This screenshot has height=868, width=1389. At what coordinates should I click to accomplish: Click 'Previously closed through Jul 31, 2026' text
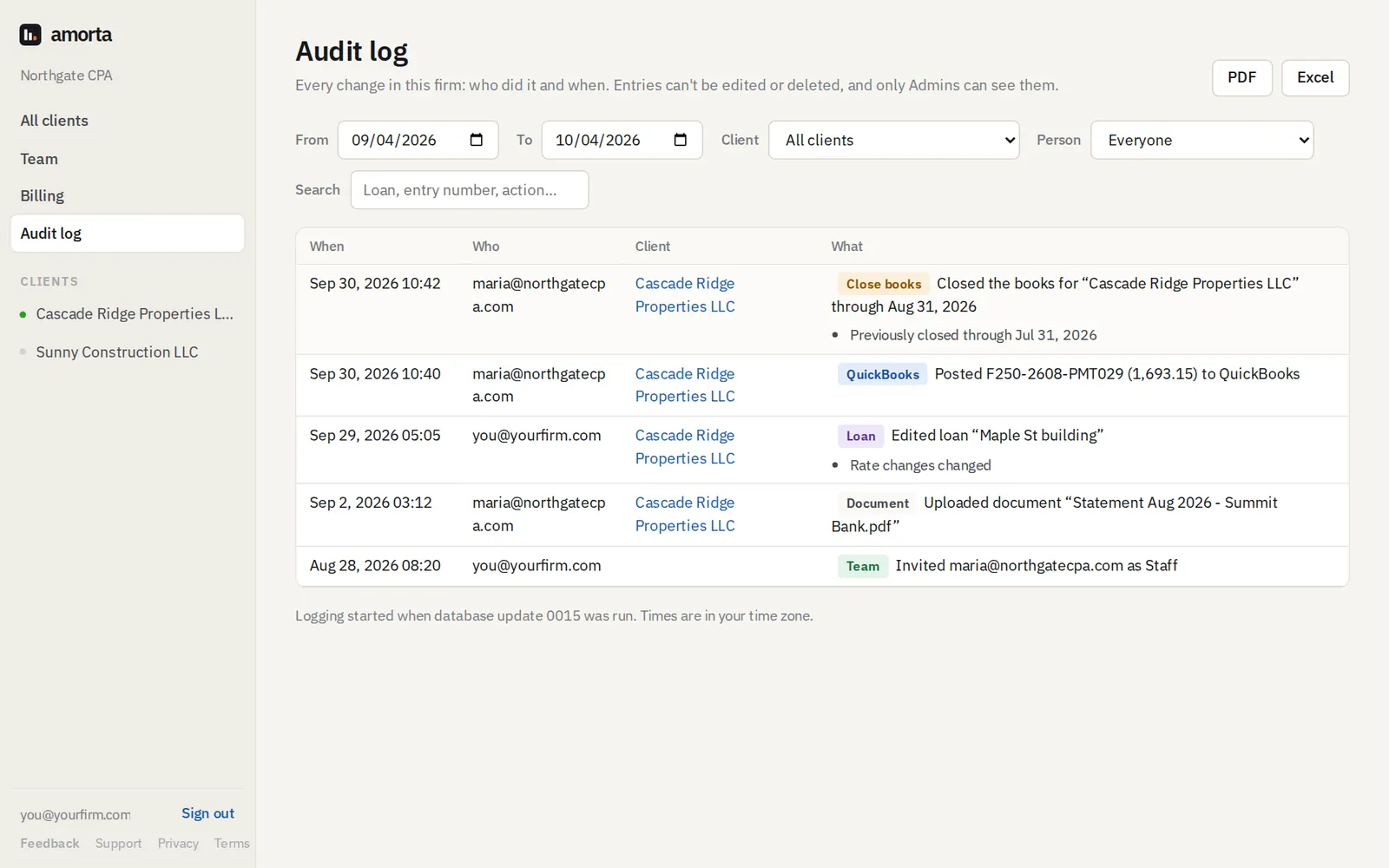973,335
